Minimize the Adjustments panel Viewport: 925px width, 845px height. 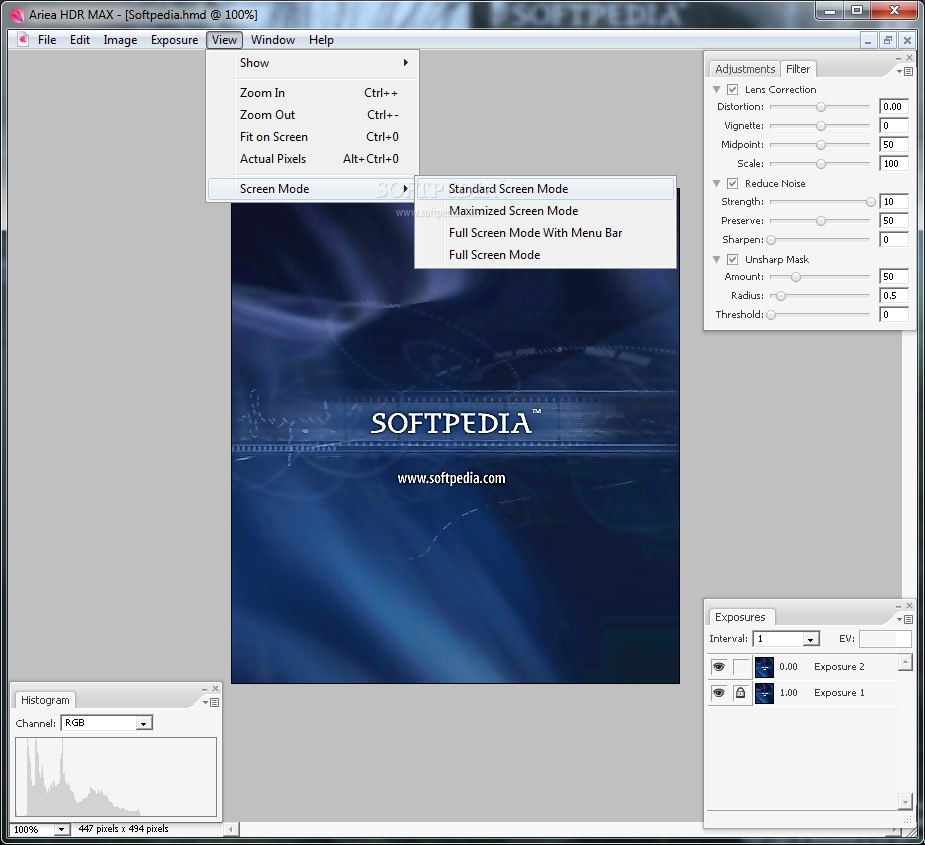click(x=898, y=58)
